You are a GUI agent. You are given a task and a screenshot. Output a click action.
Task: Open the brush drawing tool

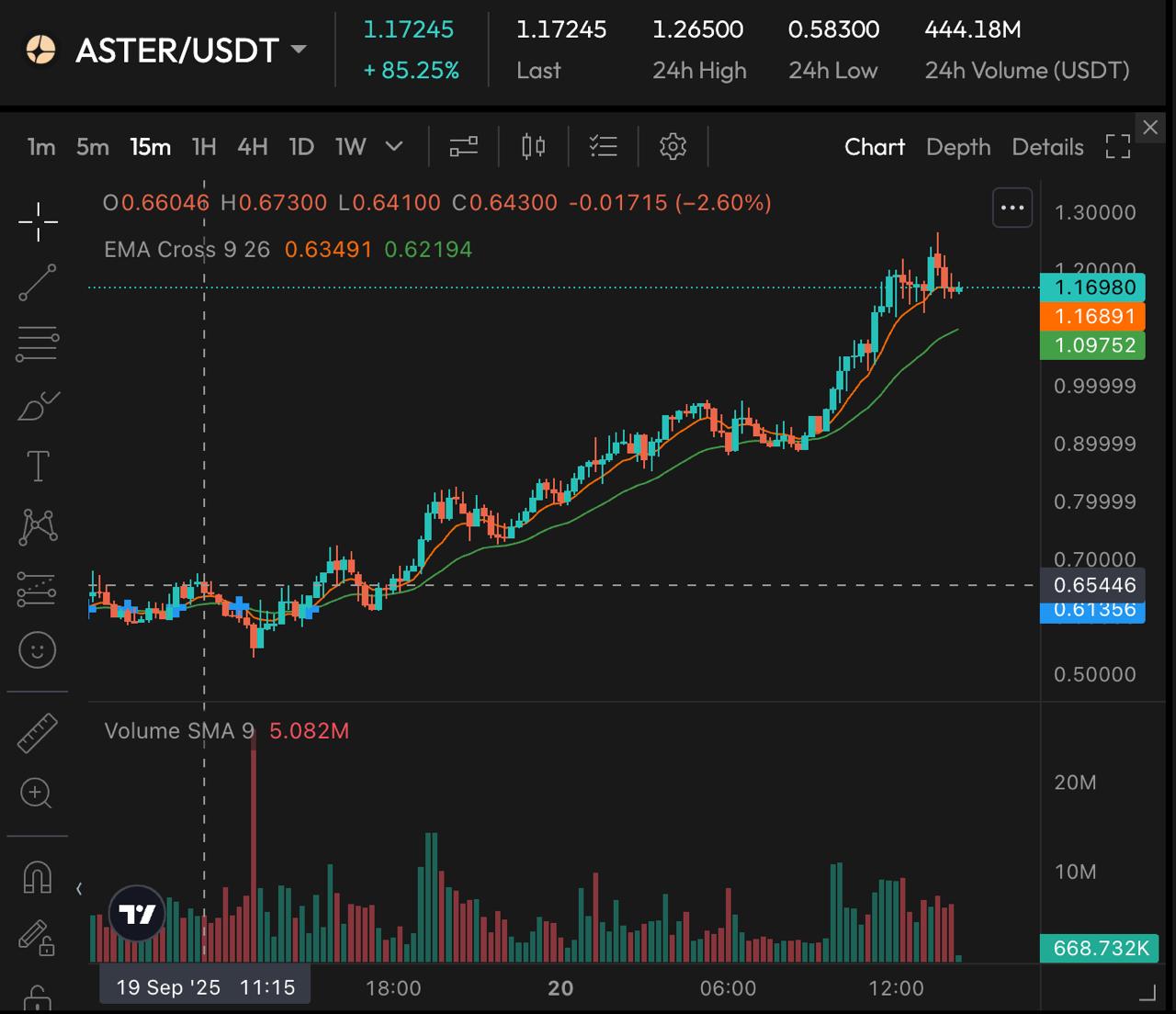38,405
